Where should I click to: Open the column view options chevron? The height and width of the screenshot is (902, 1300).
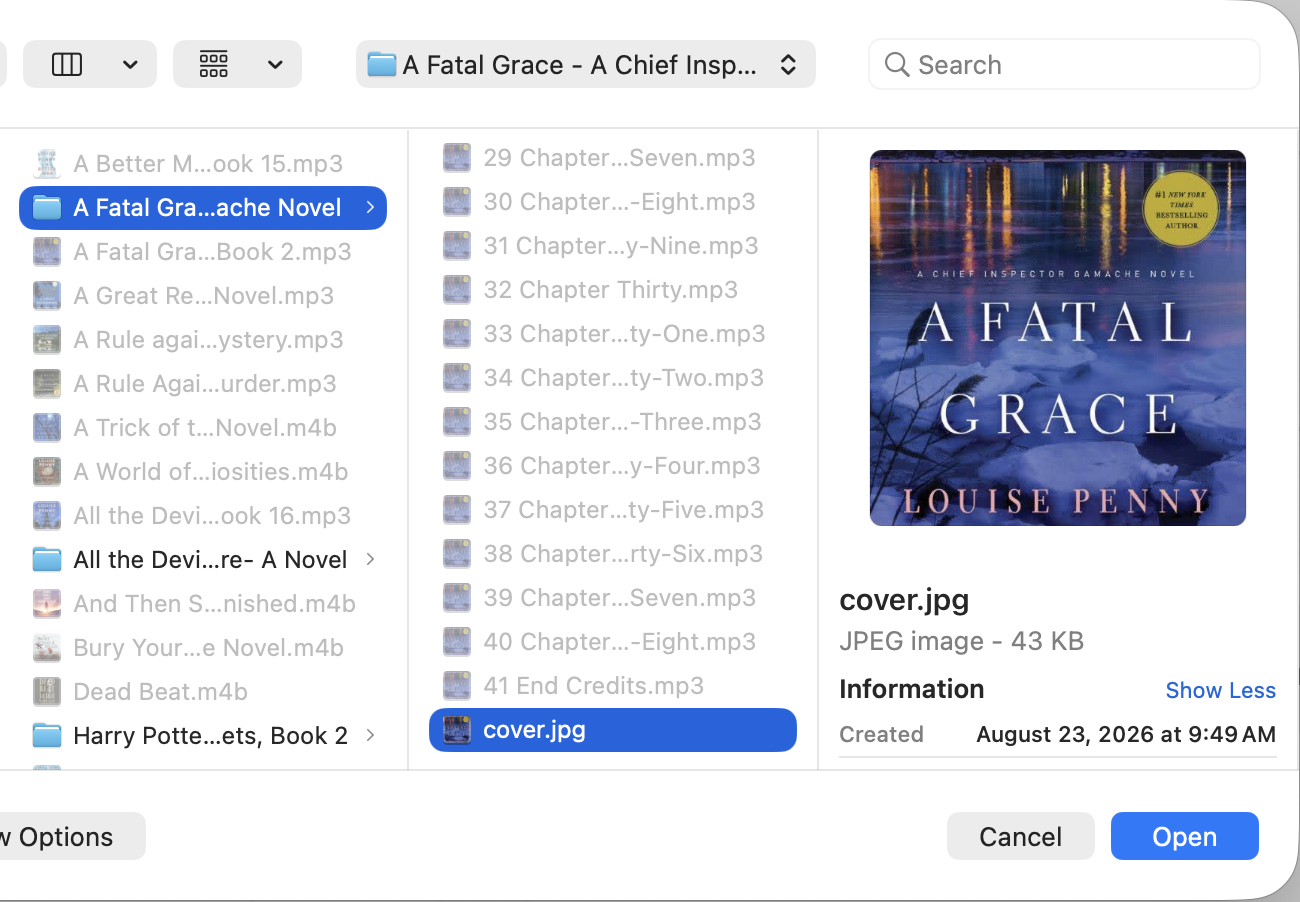pos(130,65)
